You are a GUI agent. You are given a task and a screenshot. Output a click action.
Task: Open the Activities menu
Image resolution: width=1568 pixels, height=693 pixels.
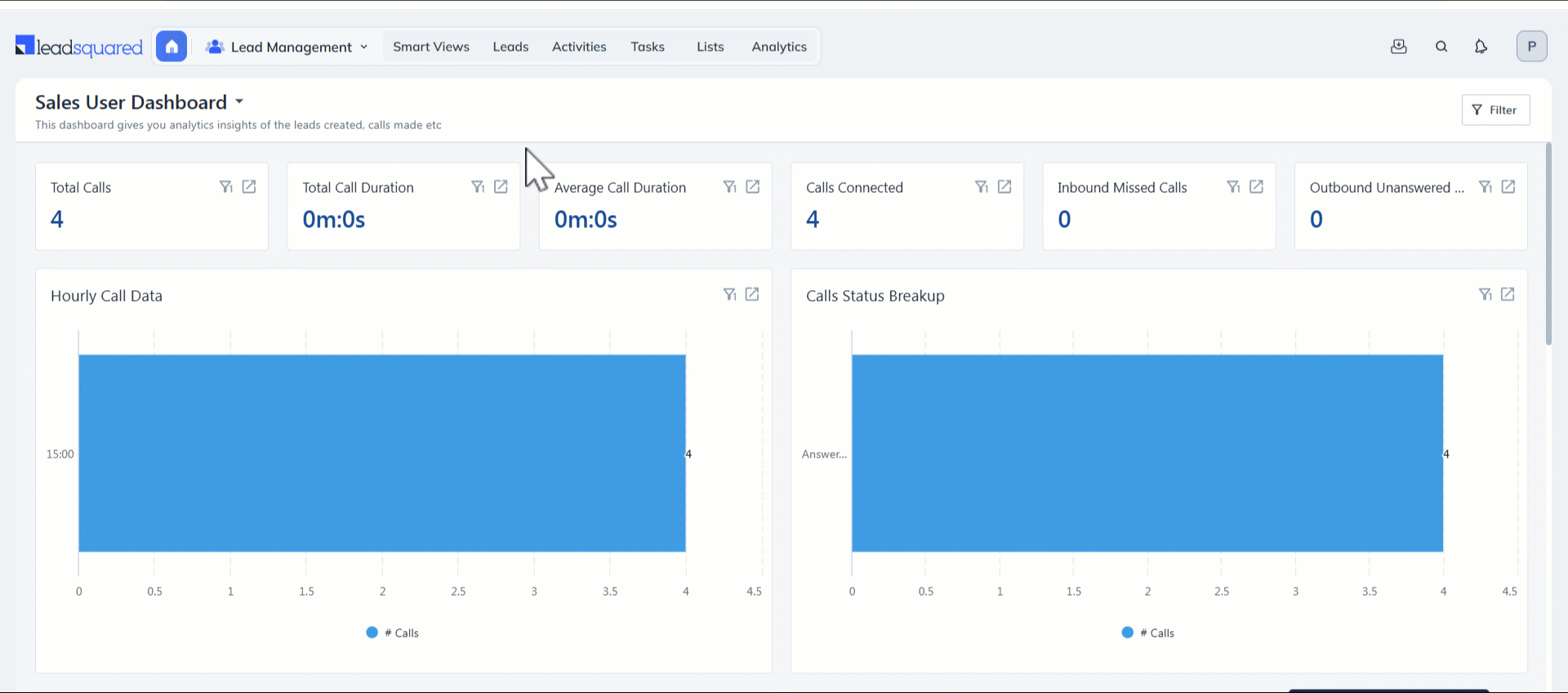[579, 47]
